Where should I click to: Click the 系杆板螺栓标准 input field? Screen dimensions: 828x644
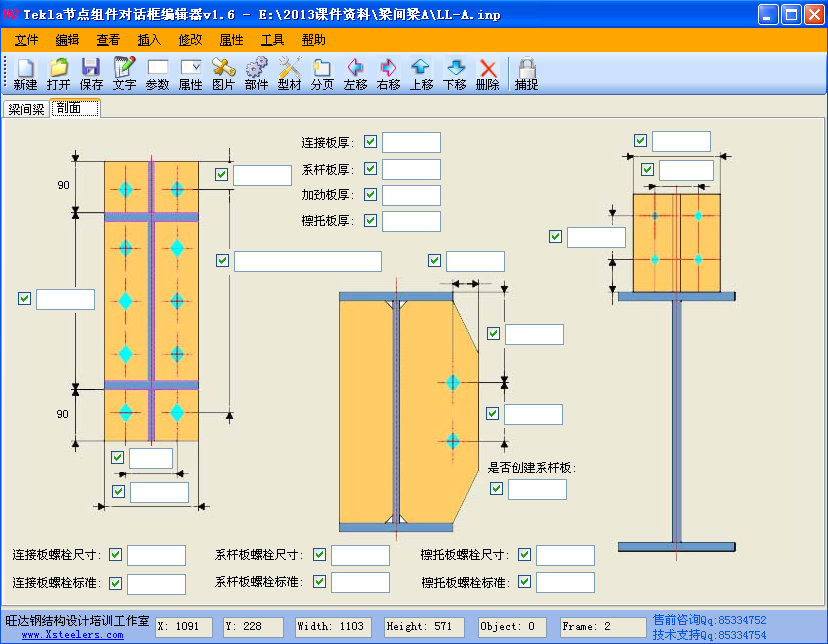(361, 582)
